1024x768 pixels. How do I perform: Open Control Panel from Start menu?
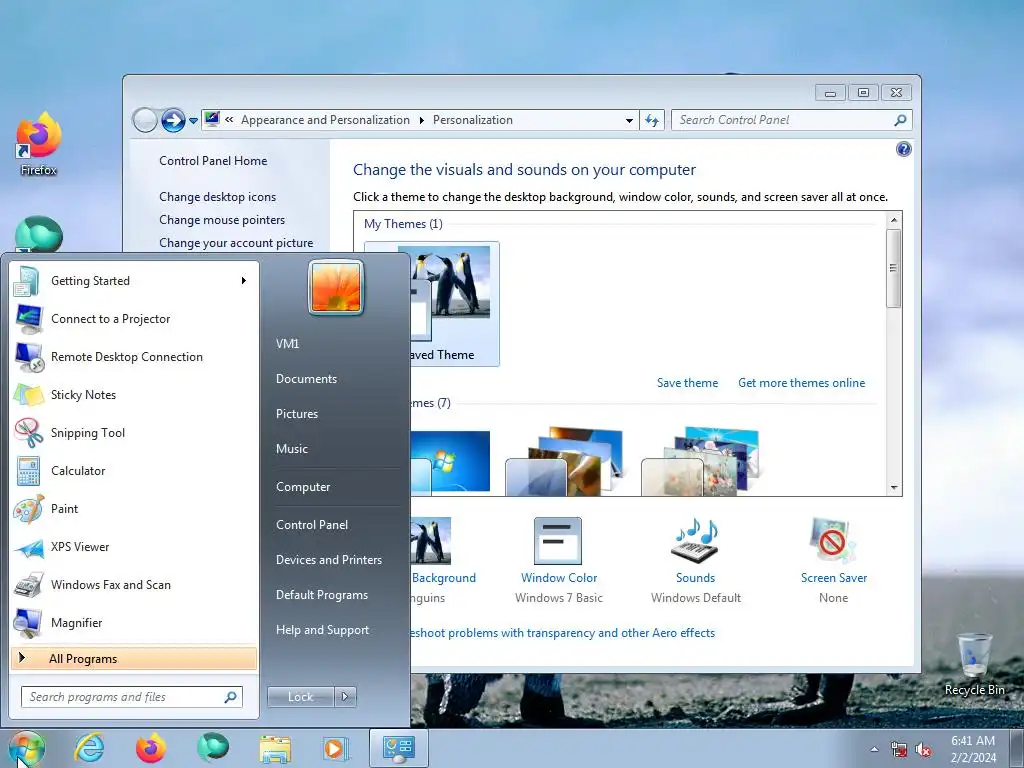tap(312, 525)
